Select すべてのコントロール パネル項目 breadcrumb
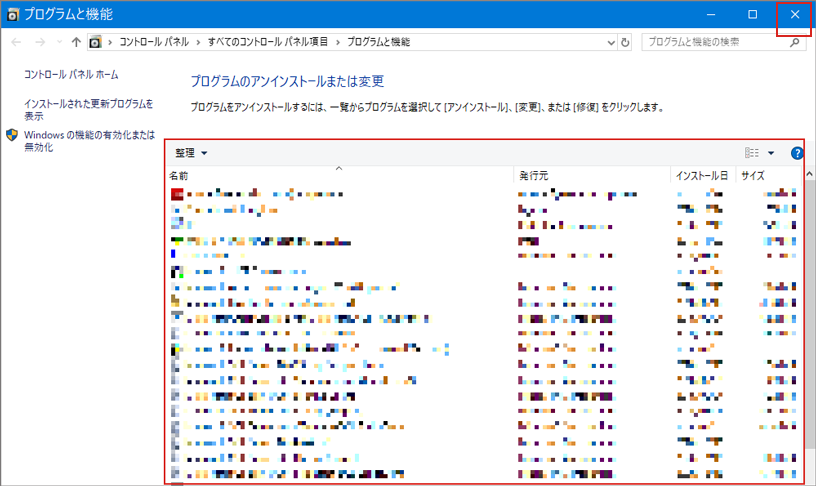 (x=268, y=42)
